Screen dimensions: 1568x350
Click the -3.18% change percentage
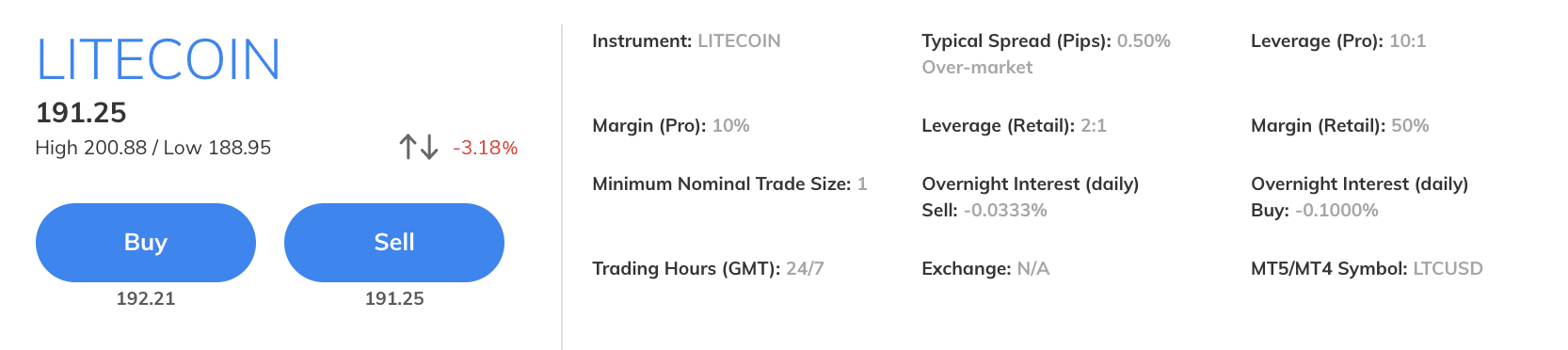pyautogui.click(x=486, y=148)
